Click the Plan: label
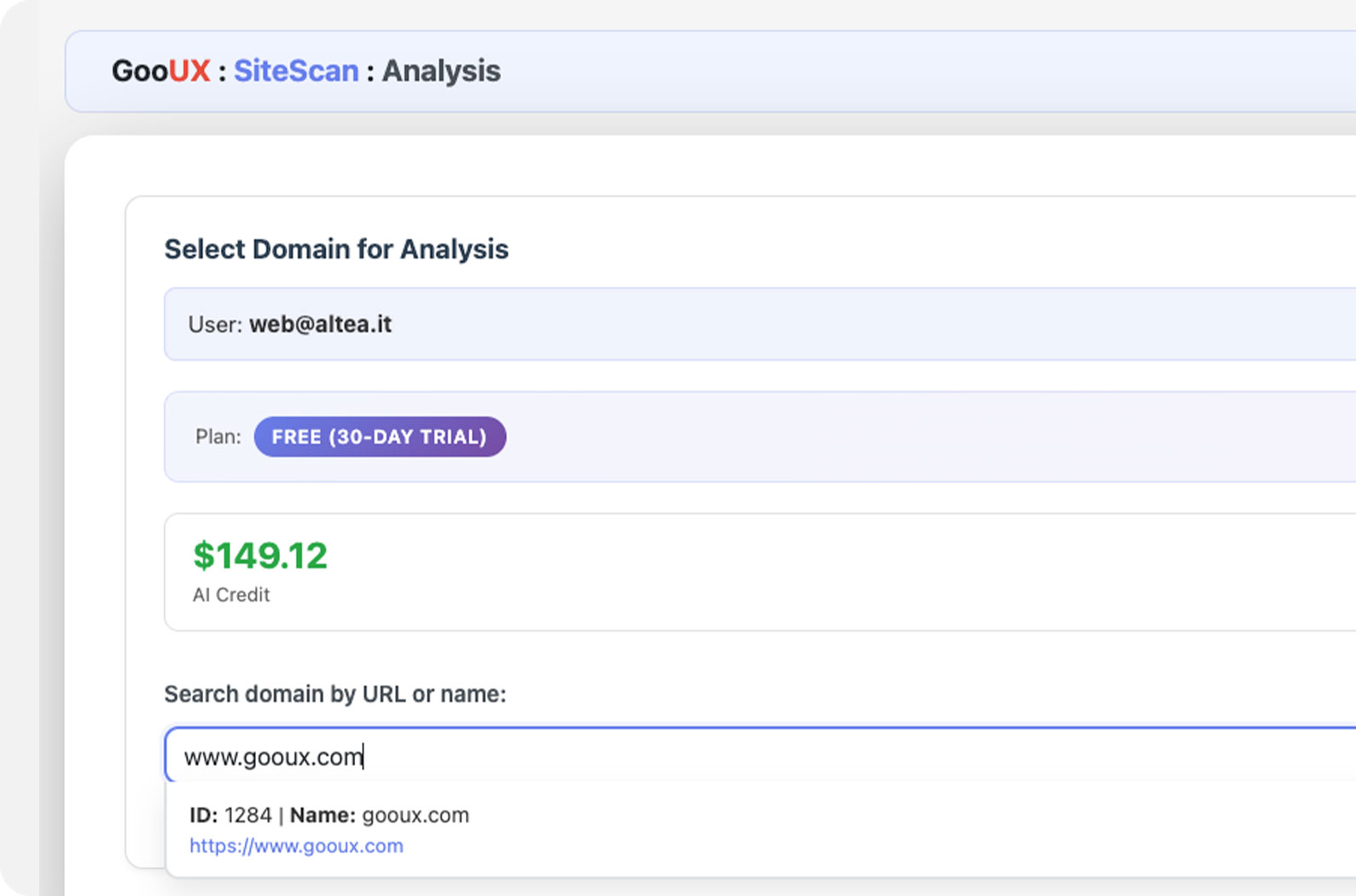The image size is (1356, 896). click(x=218, y=437)
